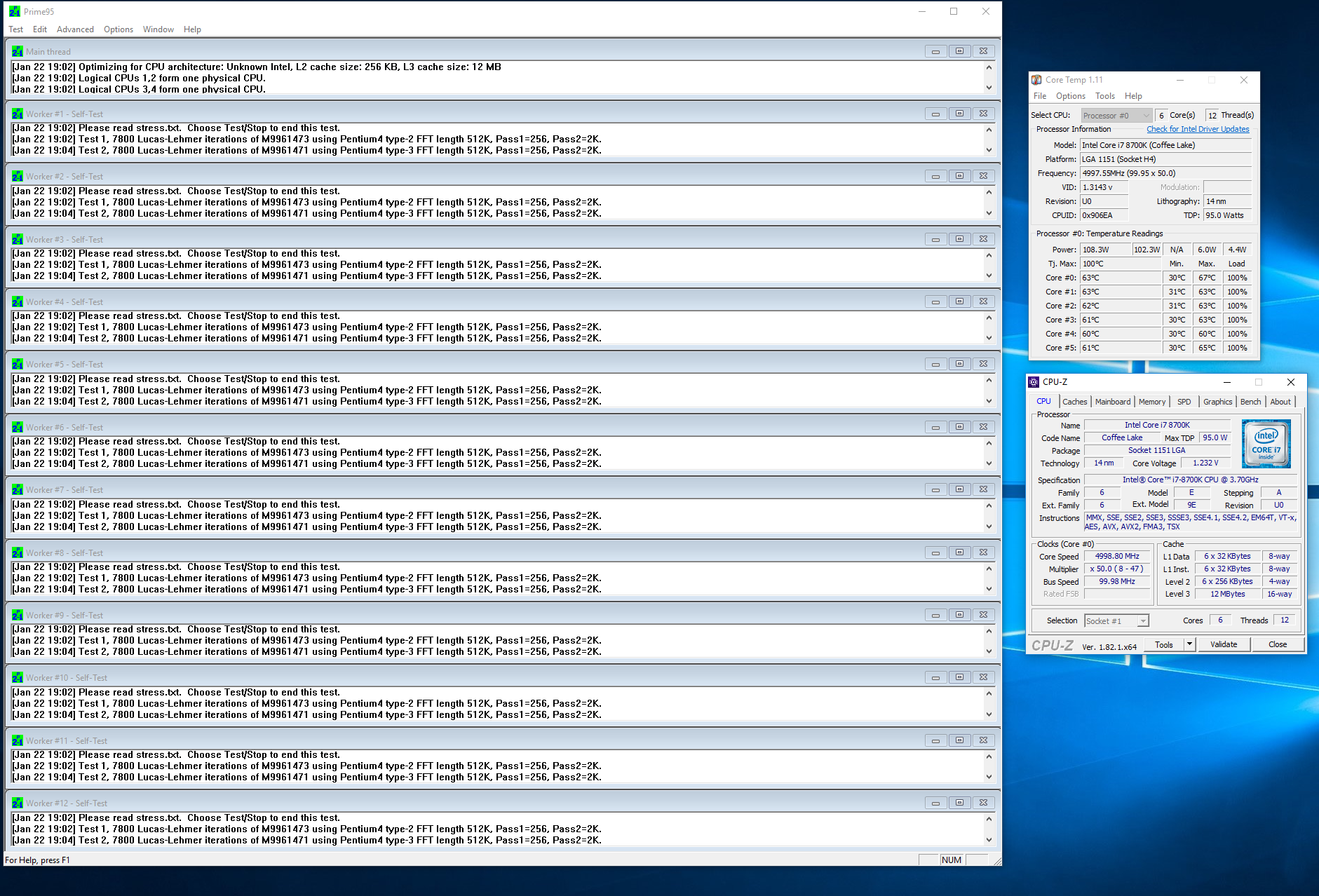
Task: Click scroll up arrow in Worker #1 window
Action: point(989,130)
